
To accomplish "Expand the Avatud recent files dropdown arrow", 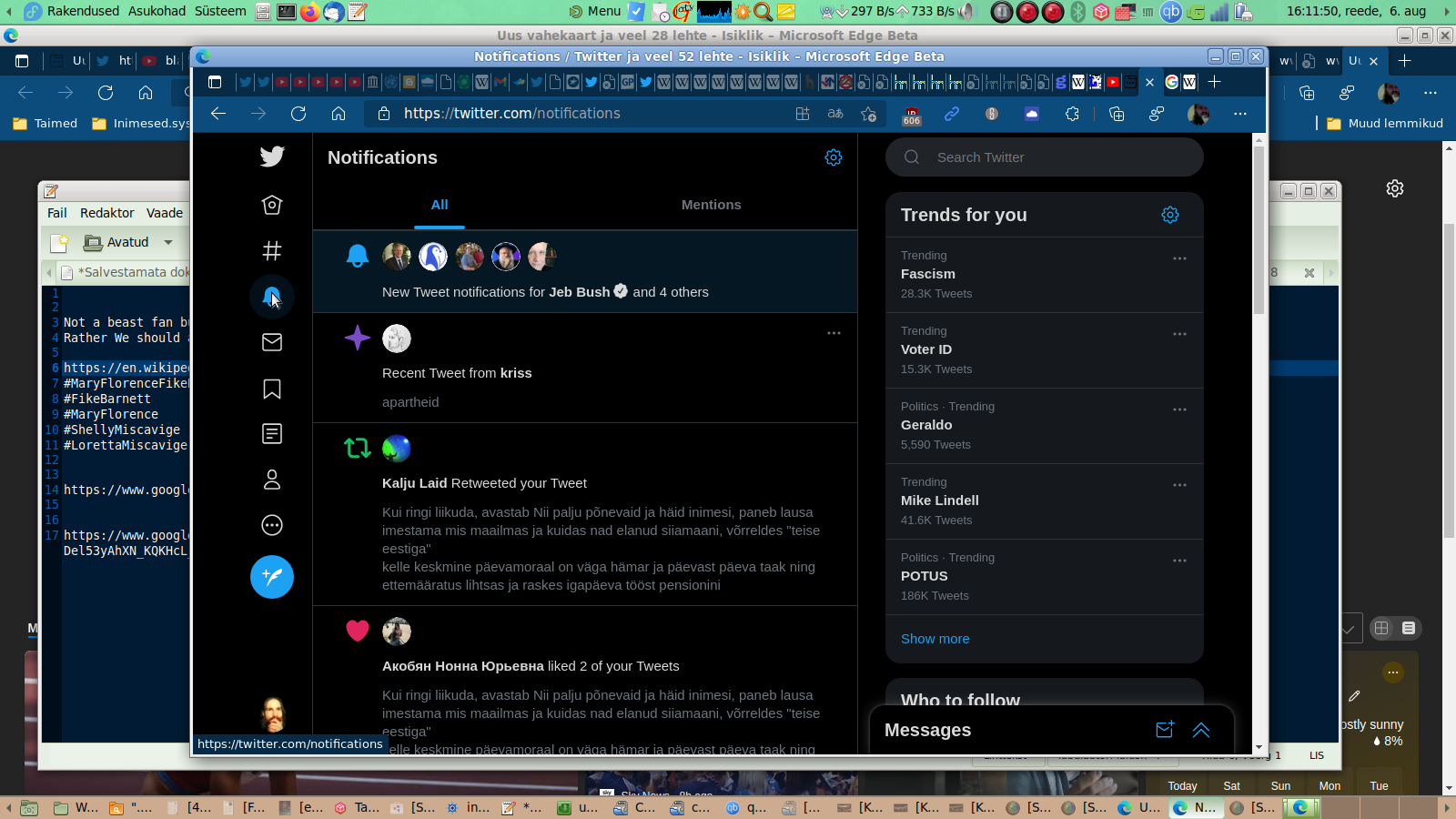I will [x=168, y=242].
